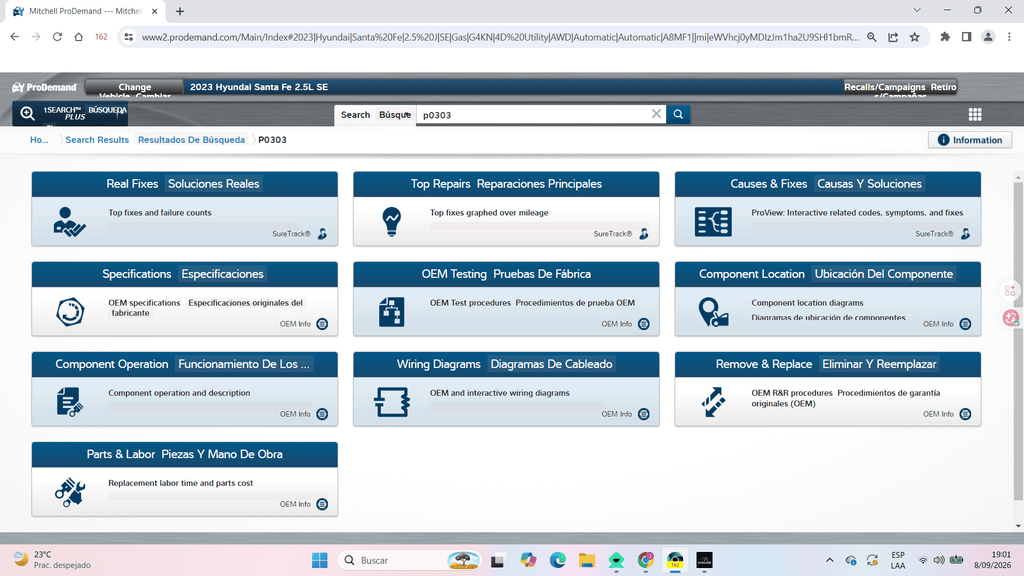Click the SureTrack icon in Top Repairs card
Screen dimensions: 1024x576
pyautogui.click(x=644, y=234)
